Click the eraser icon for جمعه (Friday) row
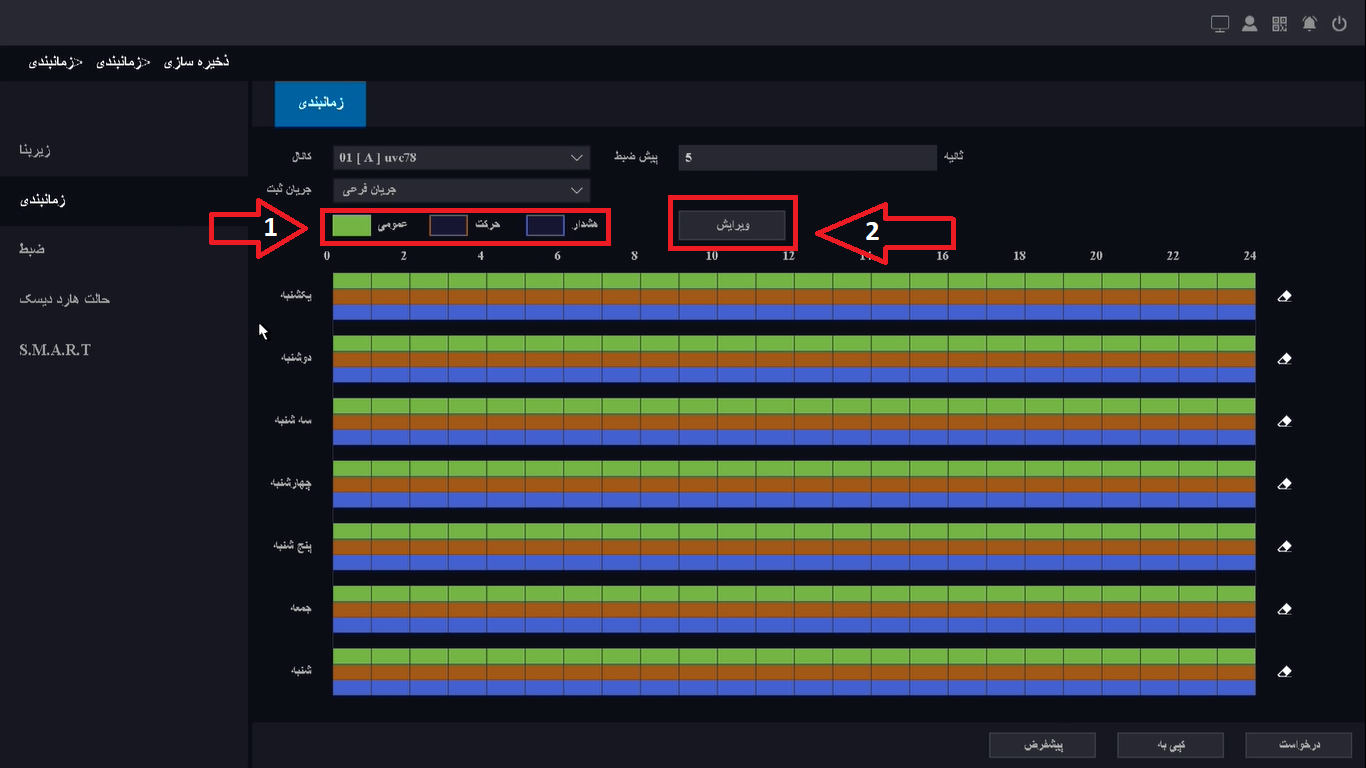This screenshot has height=768, width=1366. pyautogui.click(x=1285, y=609)
